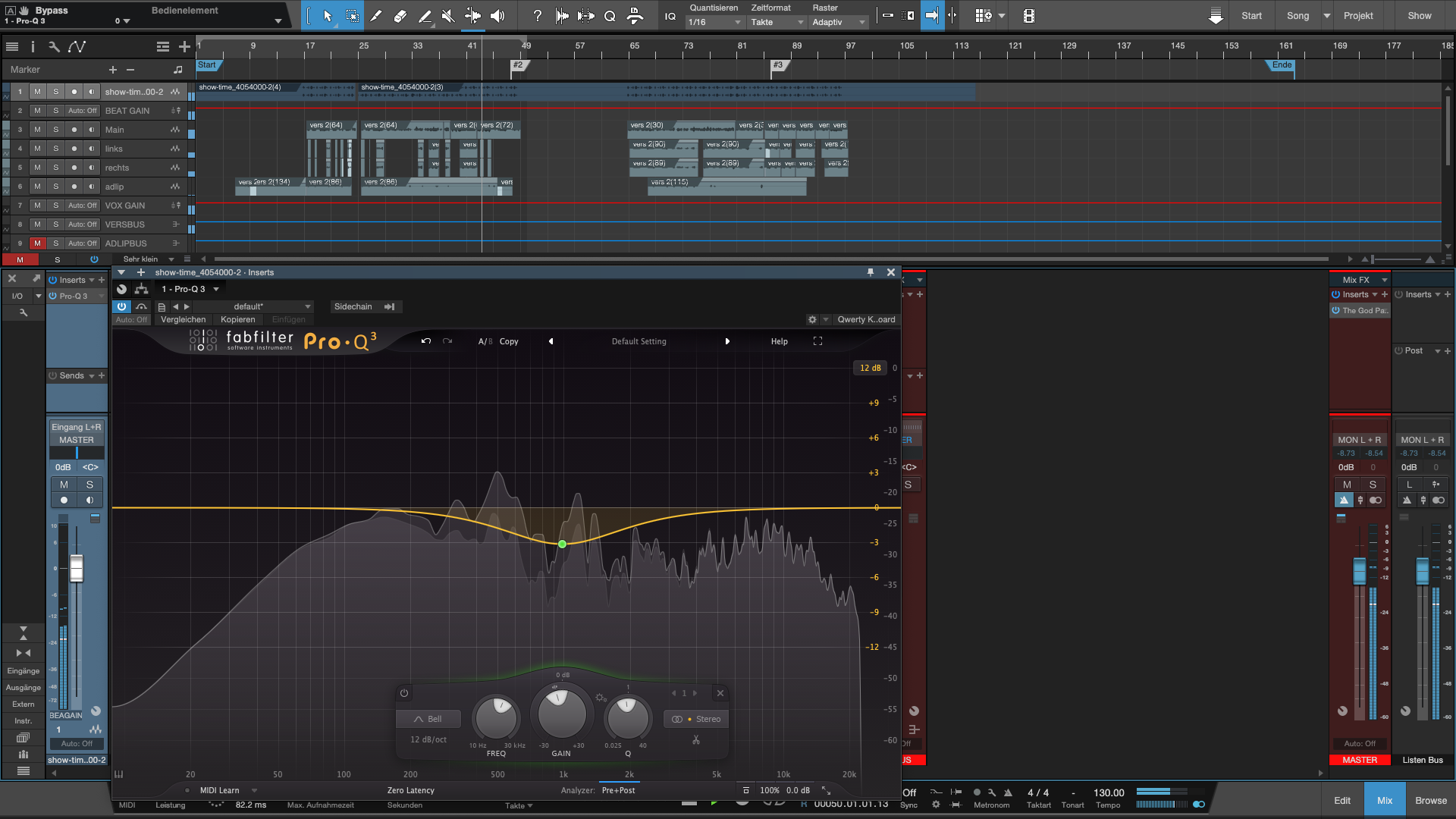Click the Kopieren button
Image resolution: width=1456 pixels, height=819 pixels.
click(238, 319)
